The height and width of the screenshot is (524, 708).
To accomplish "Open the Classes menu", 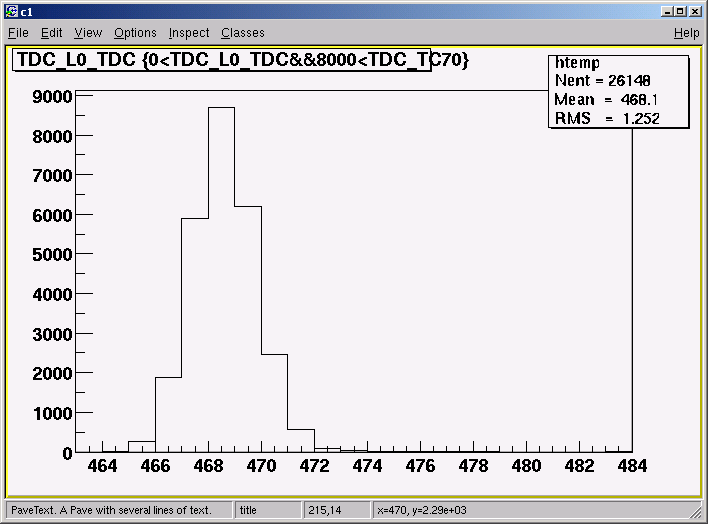I will pos(242,33).
